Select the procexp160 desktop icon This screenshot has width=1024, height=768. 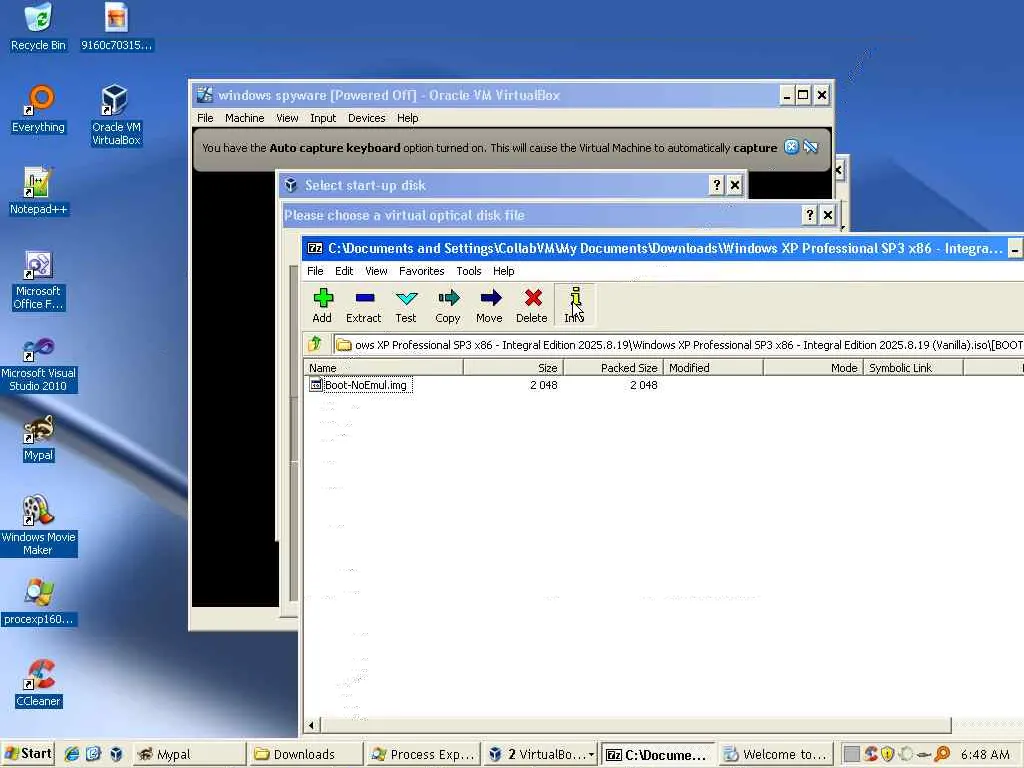point(38,602)
